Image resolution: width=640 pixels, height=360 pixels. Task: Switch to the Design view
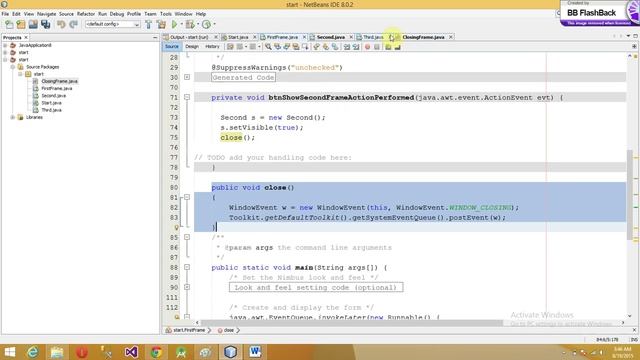[192, 47]
